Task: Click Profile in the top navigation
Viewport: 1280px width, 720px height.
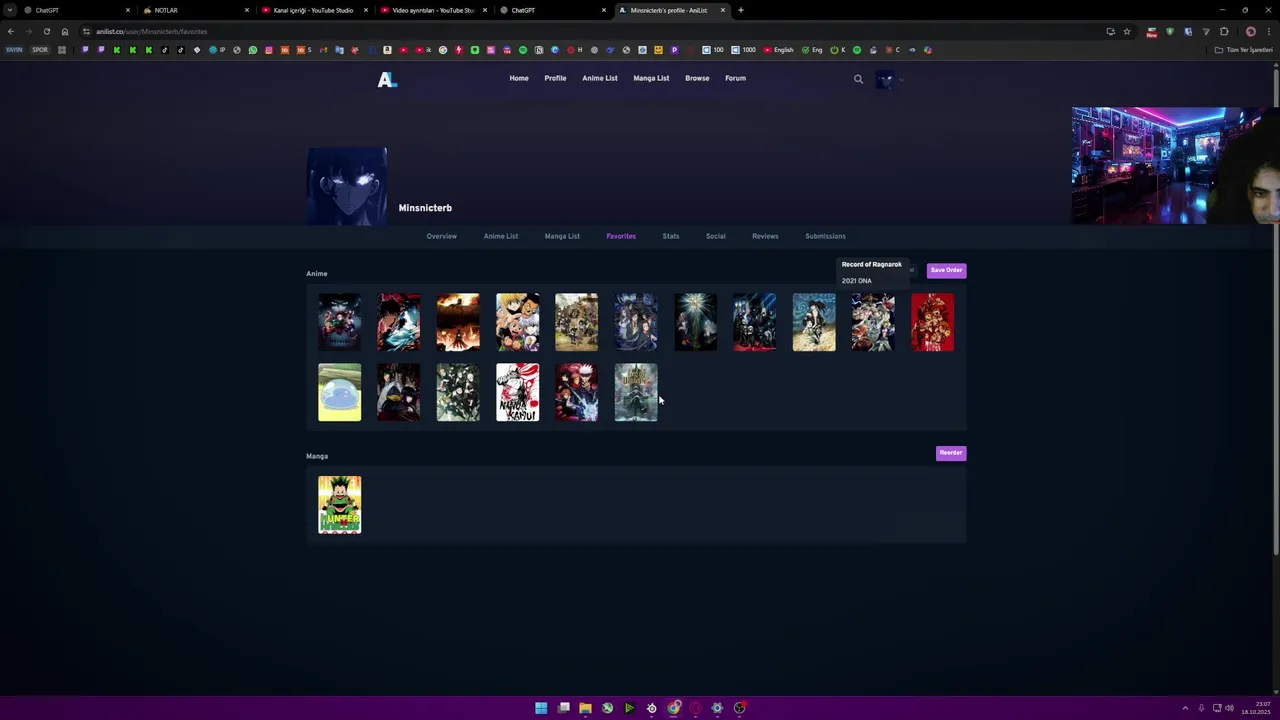Action: (555, 78)
